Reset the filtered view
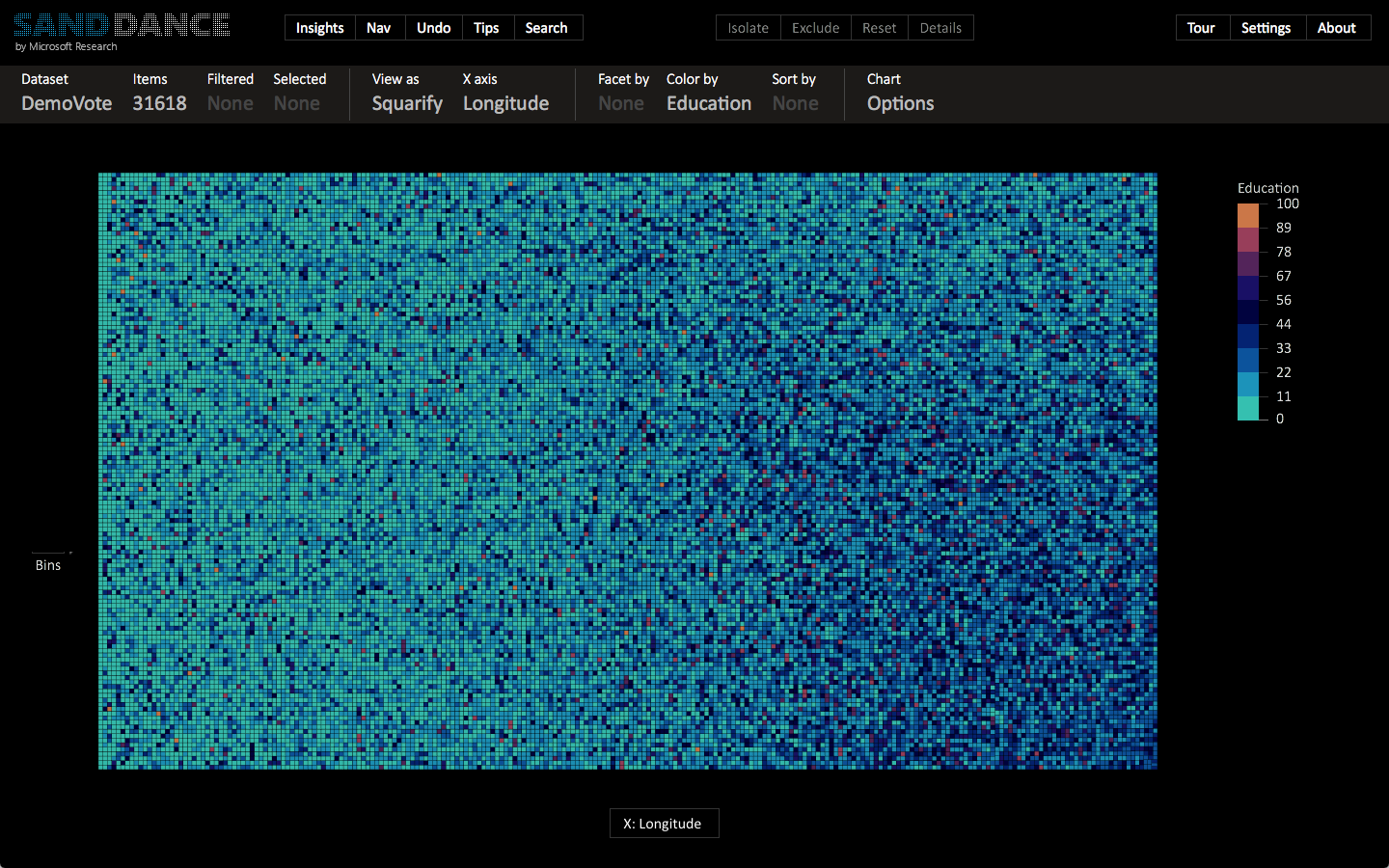 click(x=879, y=27)
